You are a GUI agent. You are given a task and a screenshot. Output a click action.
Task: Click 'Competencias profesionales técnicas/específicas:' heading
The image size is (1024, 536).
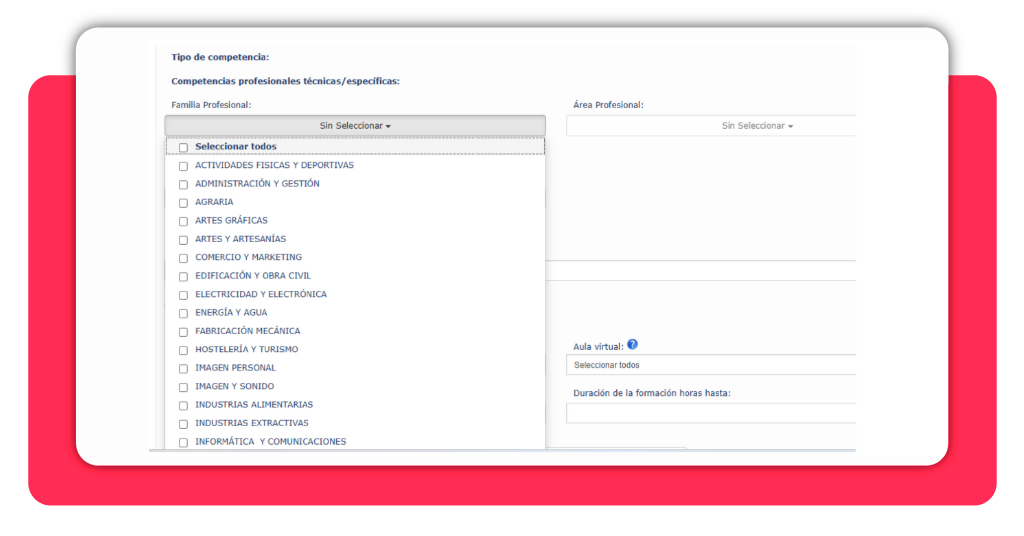coord(285,81)
